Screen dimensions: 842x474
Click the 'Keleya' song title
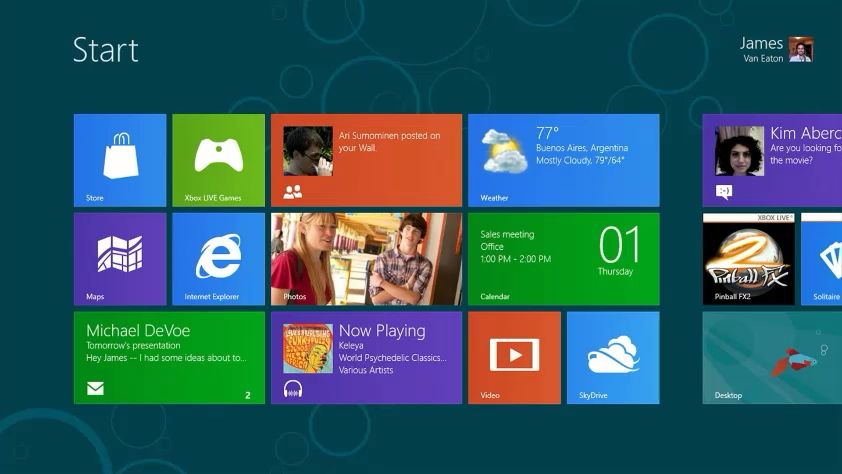(x=351, y=345)
